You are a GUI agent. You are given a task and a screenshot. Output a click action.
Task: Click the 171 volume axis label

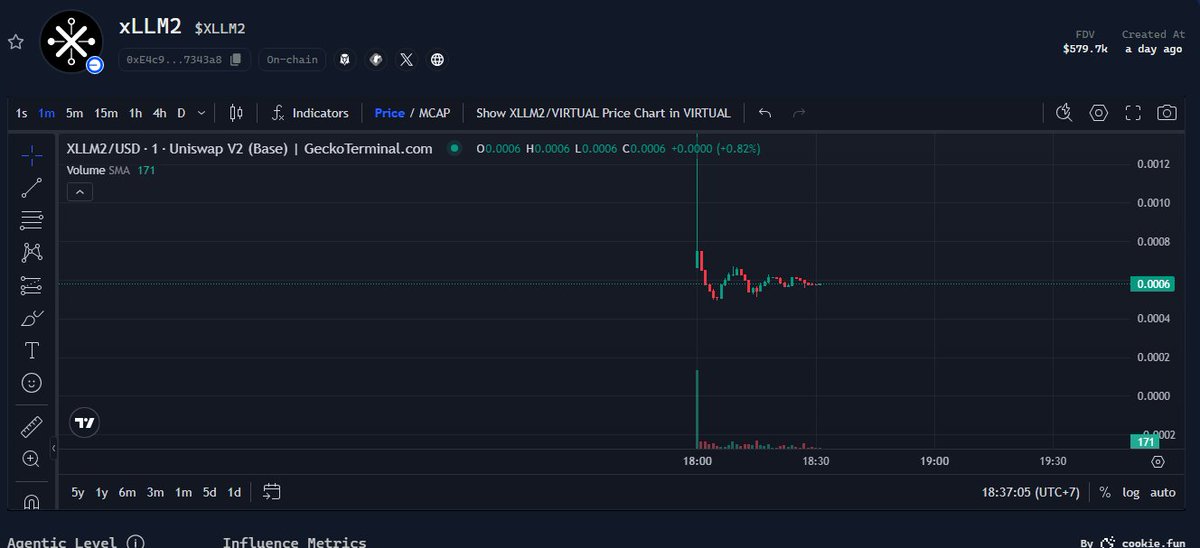pyautogui.click(x=1144, y=441)
